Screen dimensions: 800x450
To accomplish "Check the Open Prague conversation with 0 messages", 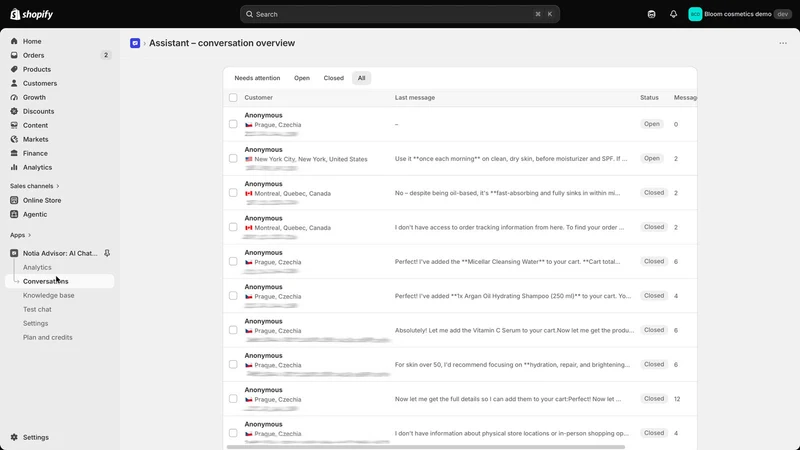I will pyautogui.click(x=233, y=124).
